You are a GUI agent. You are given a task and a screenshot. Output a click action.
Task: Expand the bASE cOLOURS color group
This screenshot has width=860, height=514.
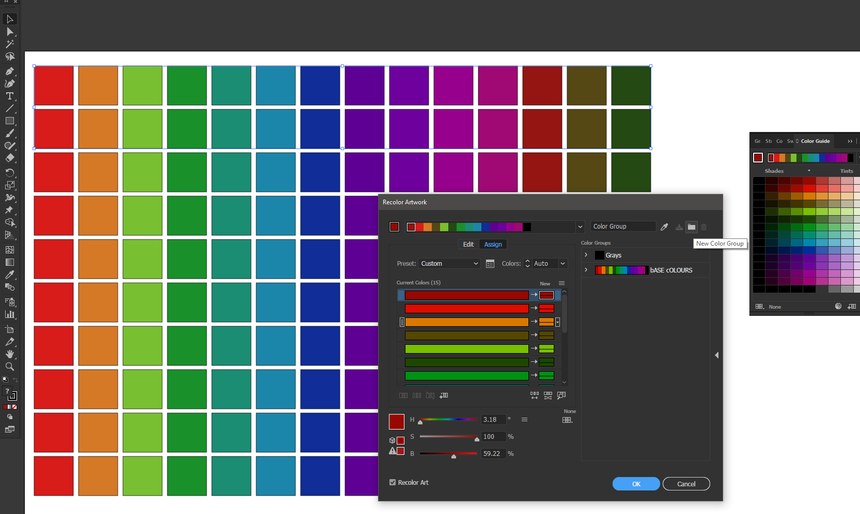pos(587,270)
